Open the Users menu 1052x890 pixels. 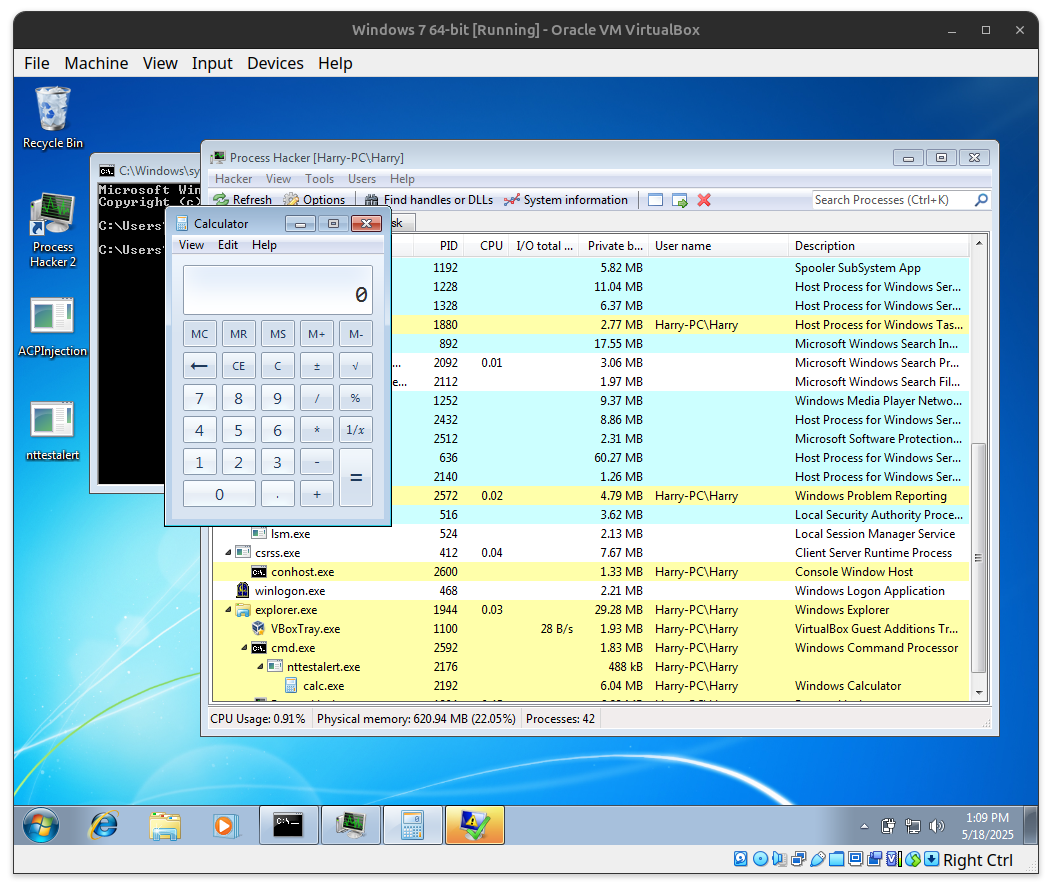point(362,179)
